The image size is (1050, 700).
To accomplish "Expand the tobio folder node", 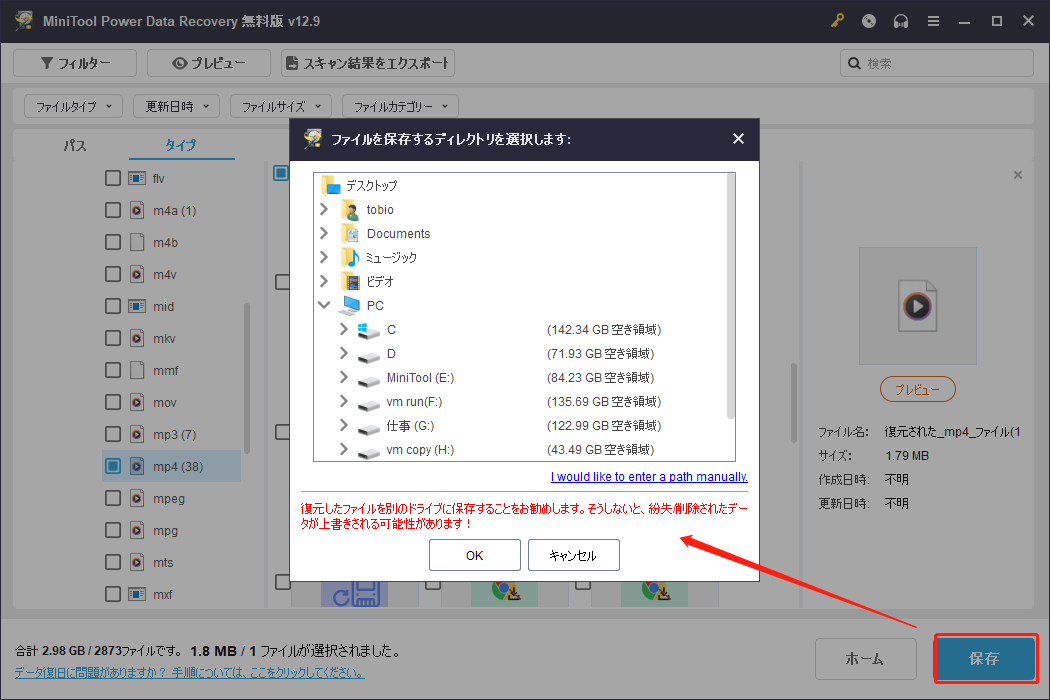I will coord(324,209).
